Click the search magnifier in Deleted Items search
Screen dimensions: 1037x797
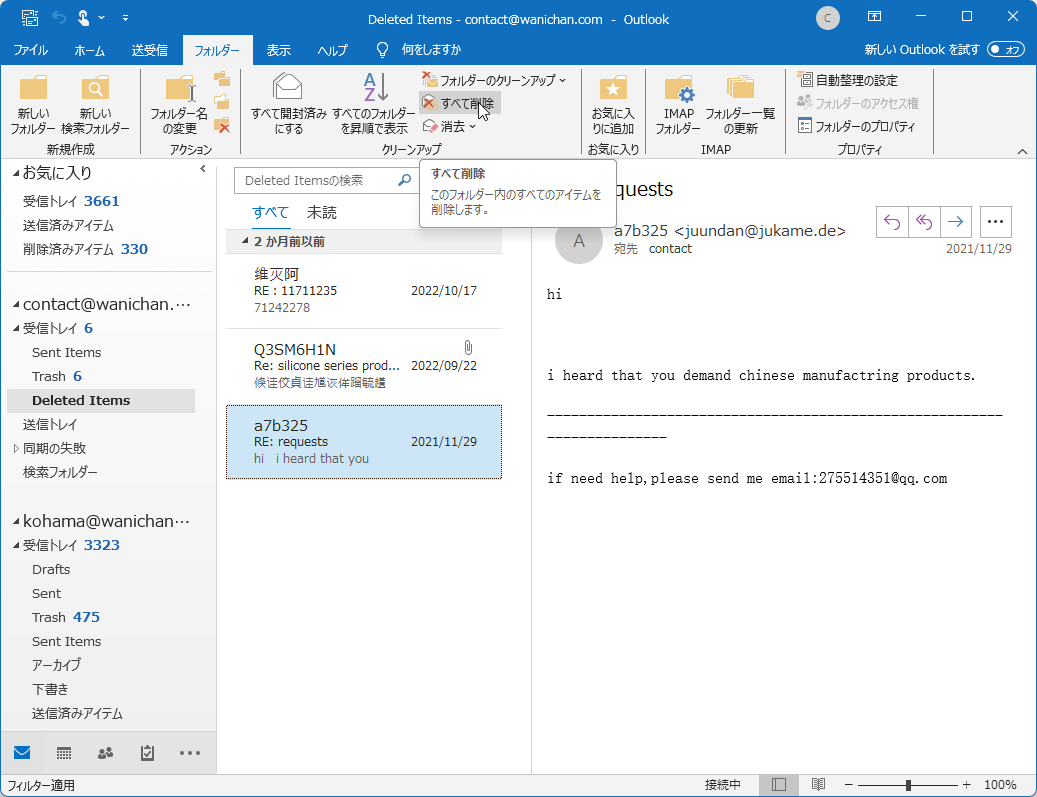pyautogui.click(x=405, y=180)
